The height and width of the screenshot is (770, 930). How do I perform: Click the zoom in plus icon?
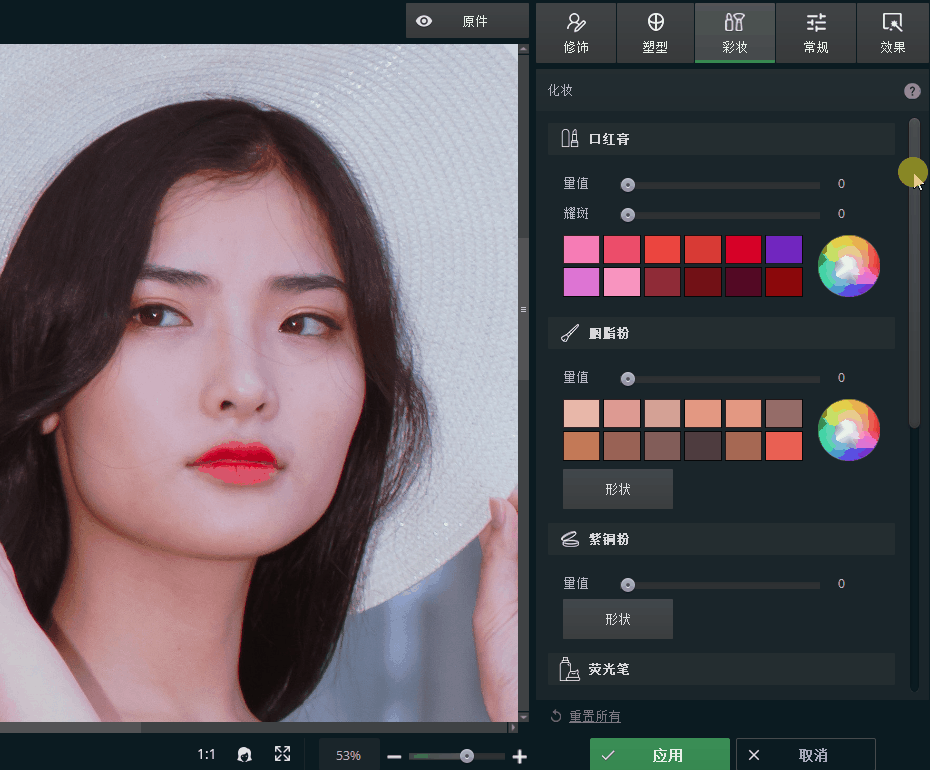[x=519, y=757]
